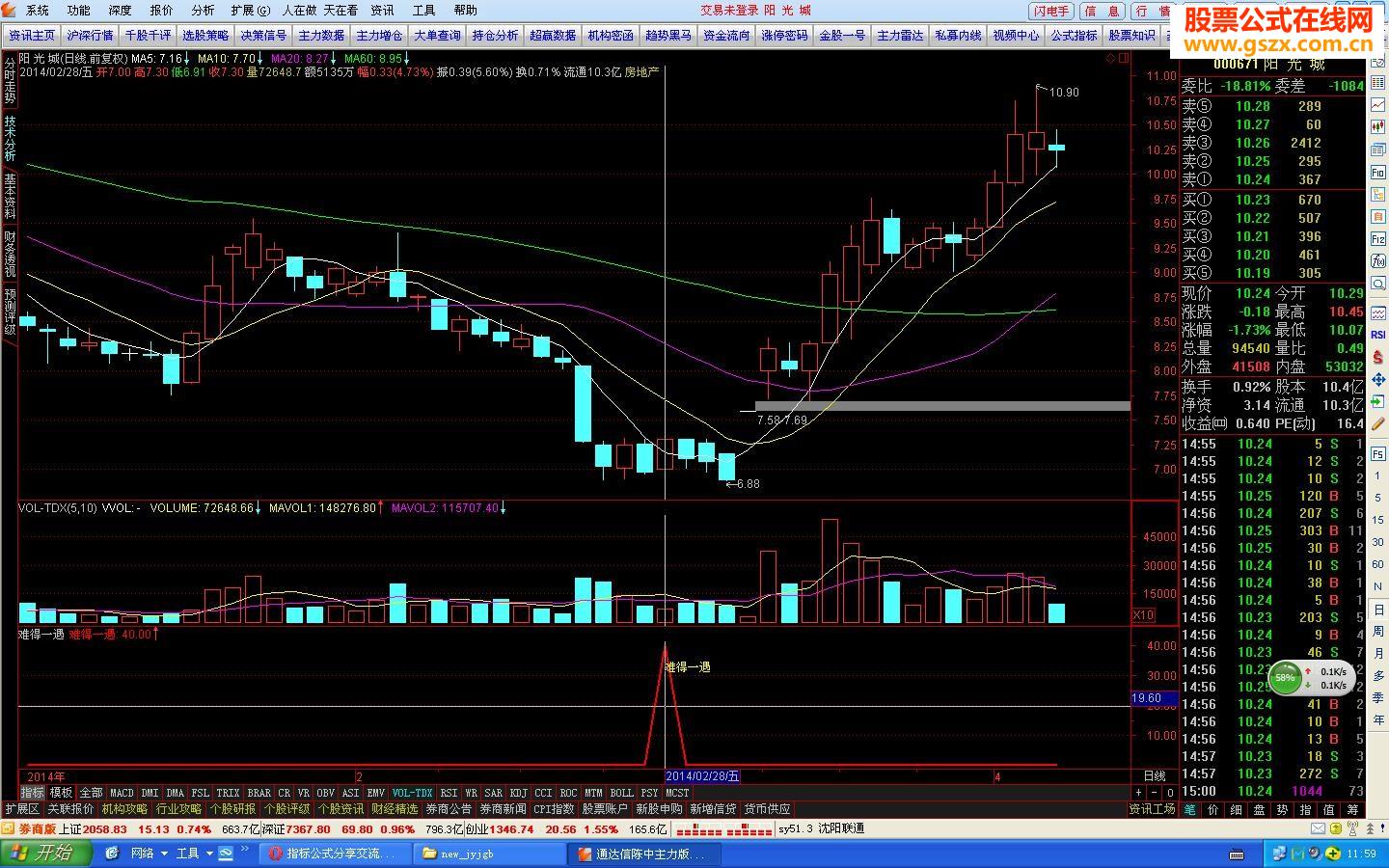The width and height of the screenshot is (1389, 868).
Task: Select the MACD indicator tab
Action: click(x=122, y=793)
